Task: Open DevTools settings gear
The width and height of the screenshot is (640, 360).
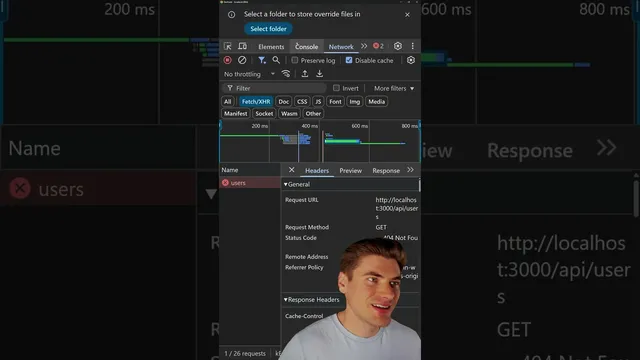Action: point(398,46)
